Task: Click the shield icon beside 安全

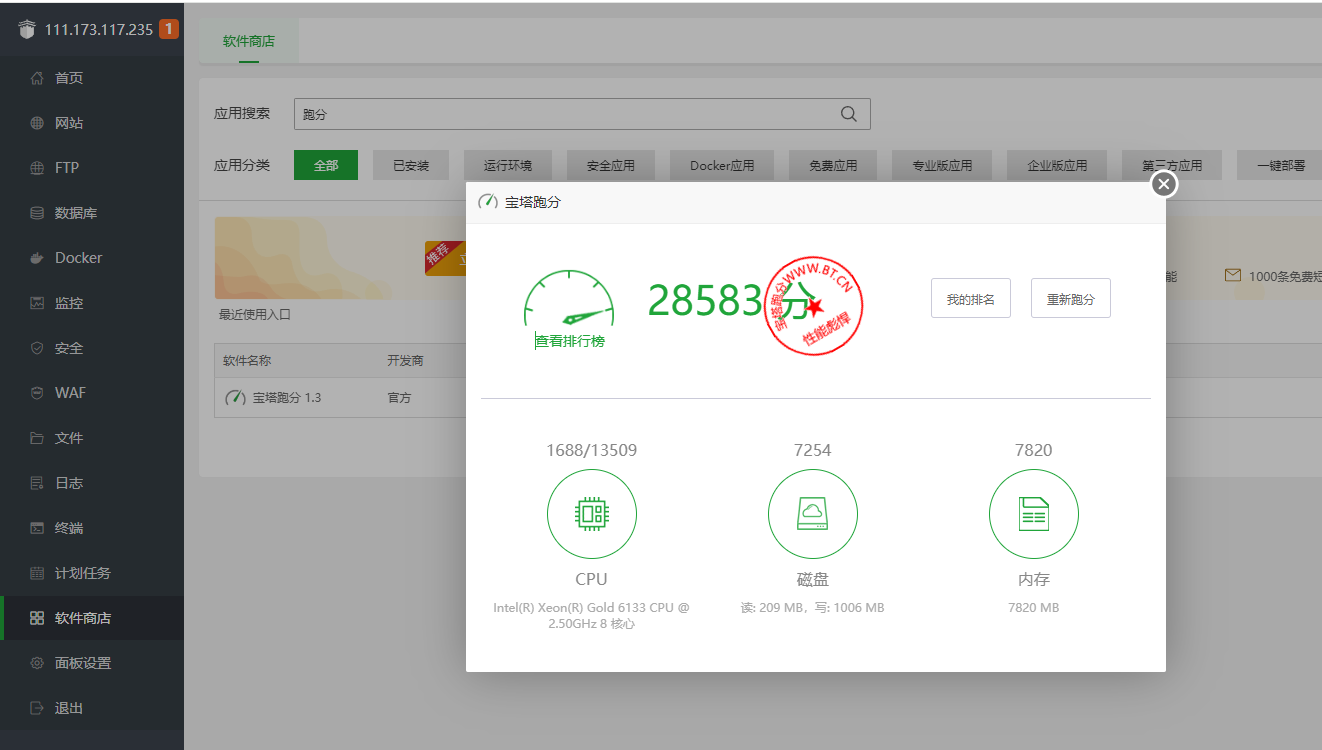Action: point(37,348)
